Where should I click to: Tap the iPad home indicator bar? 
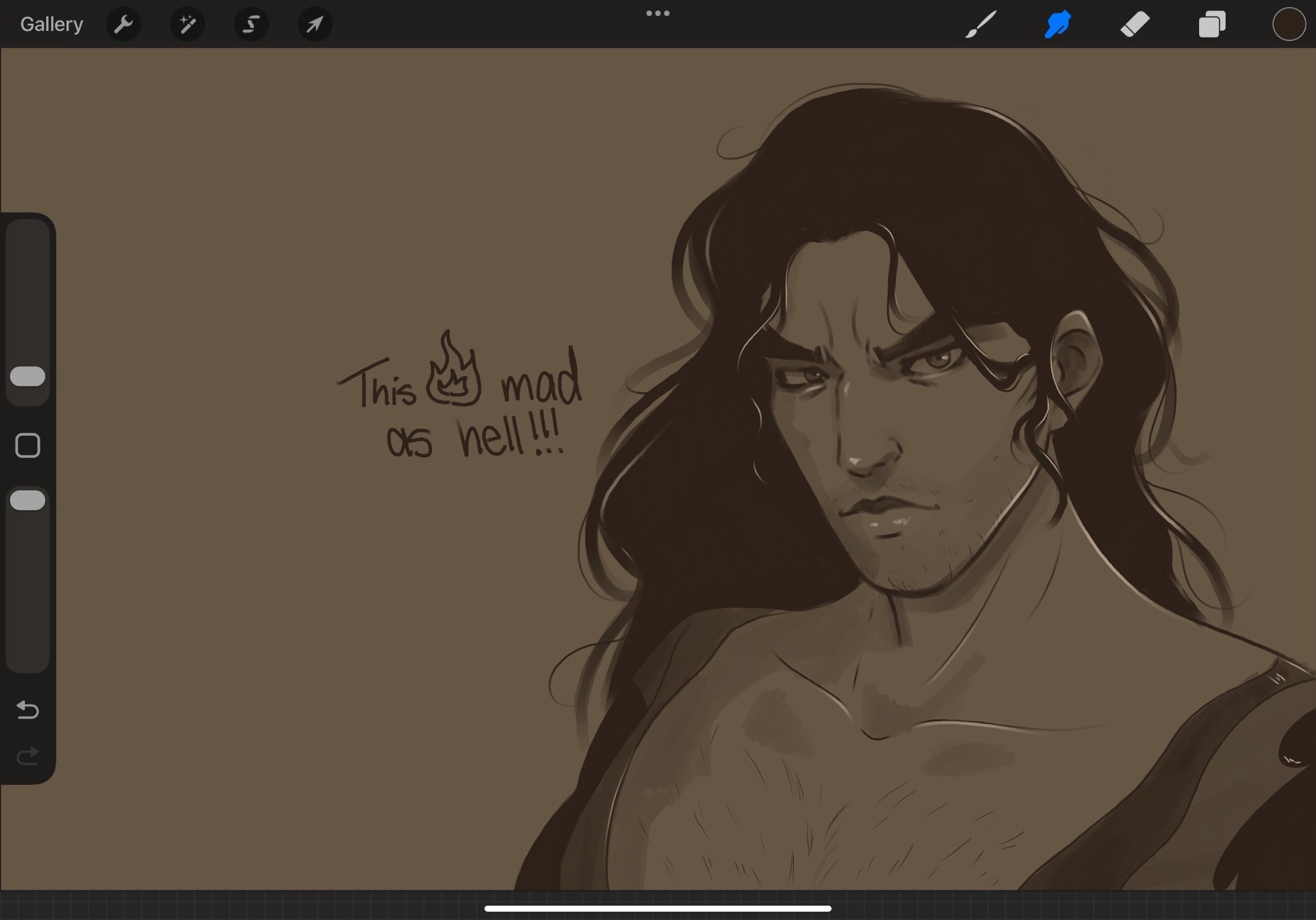658,908
